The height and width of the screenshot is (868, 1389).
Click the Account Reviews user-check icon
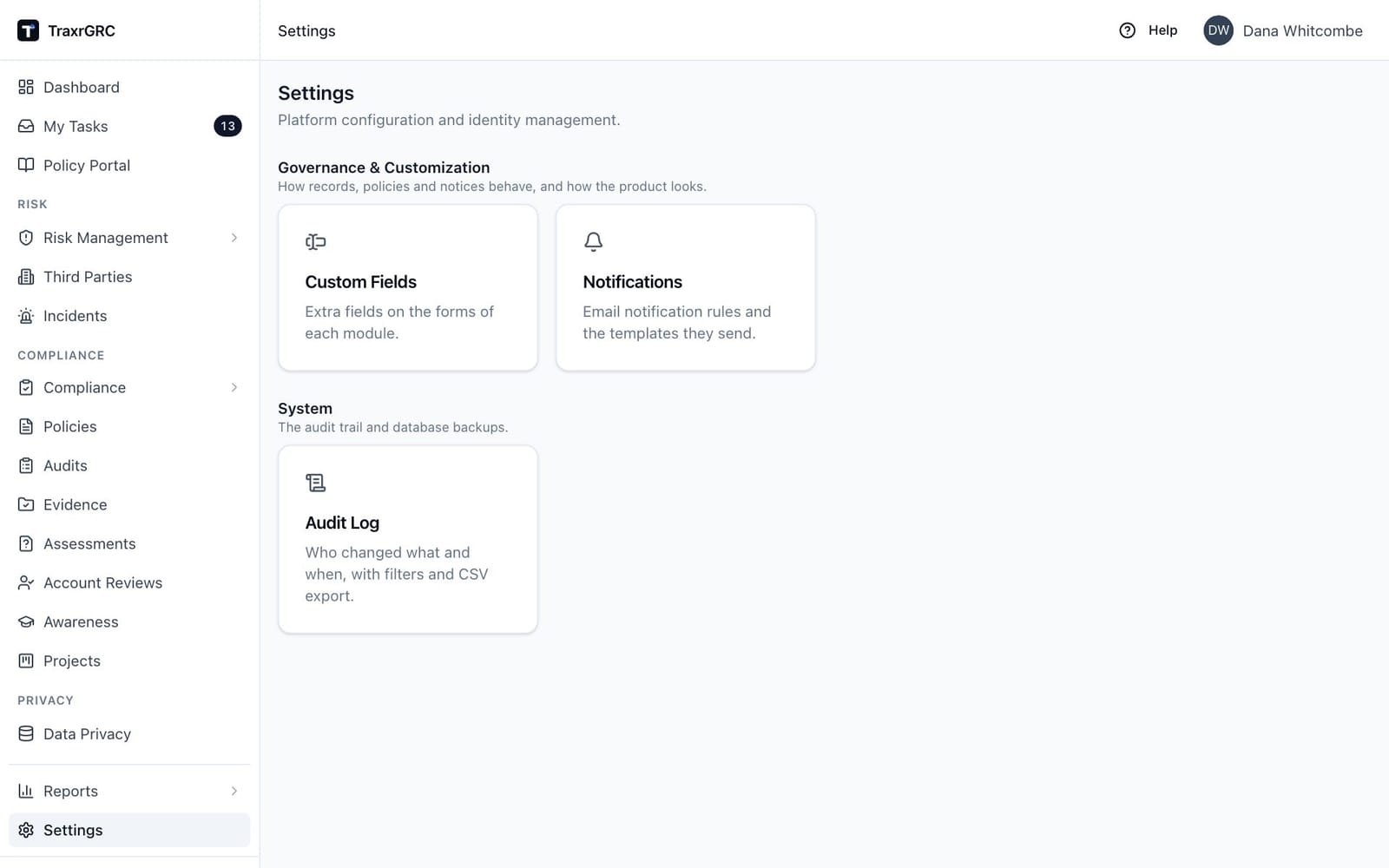coord(26,582)
